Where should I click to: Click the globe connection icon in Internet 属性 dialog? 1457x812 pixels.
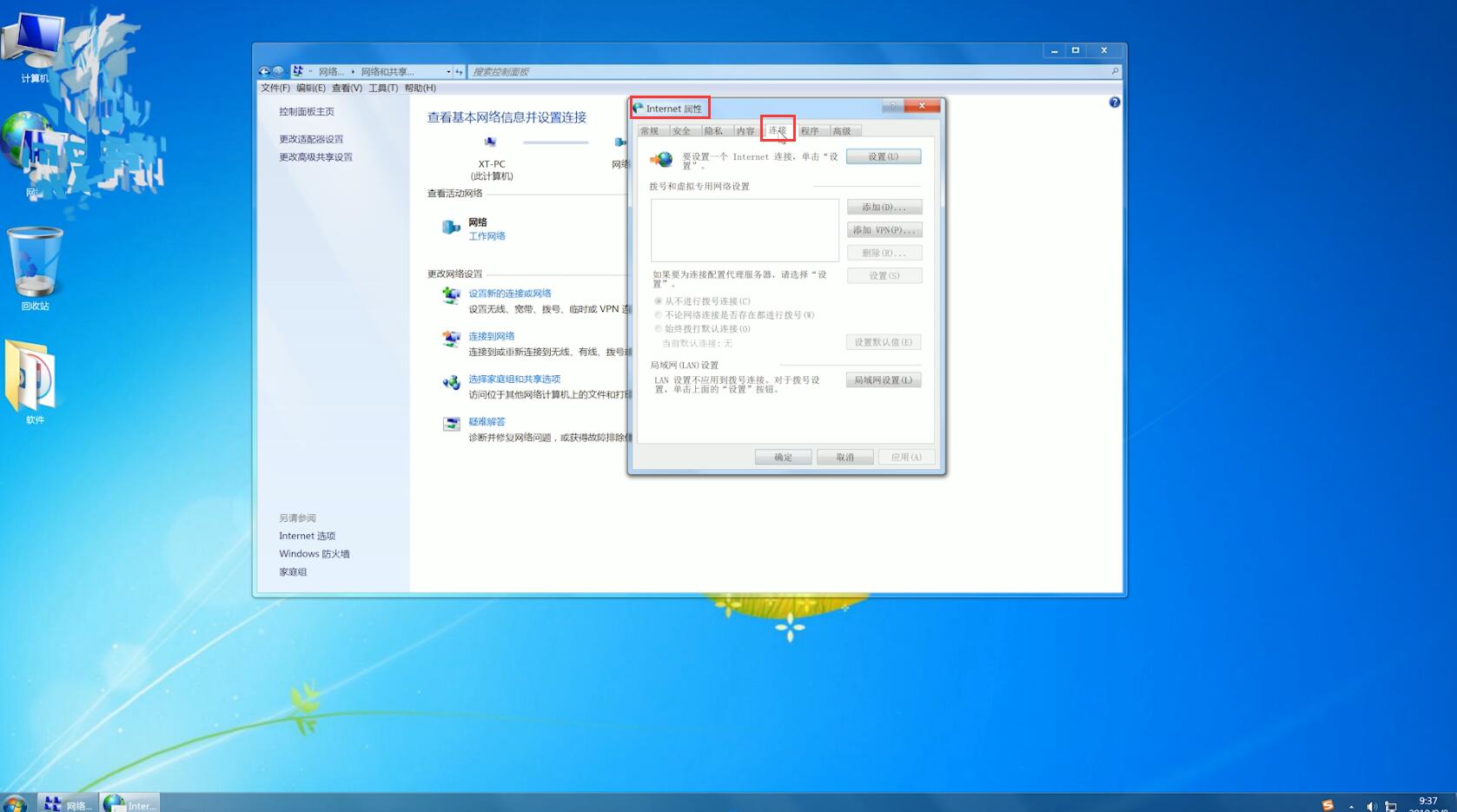click(661, 159)
